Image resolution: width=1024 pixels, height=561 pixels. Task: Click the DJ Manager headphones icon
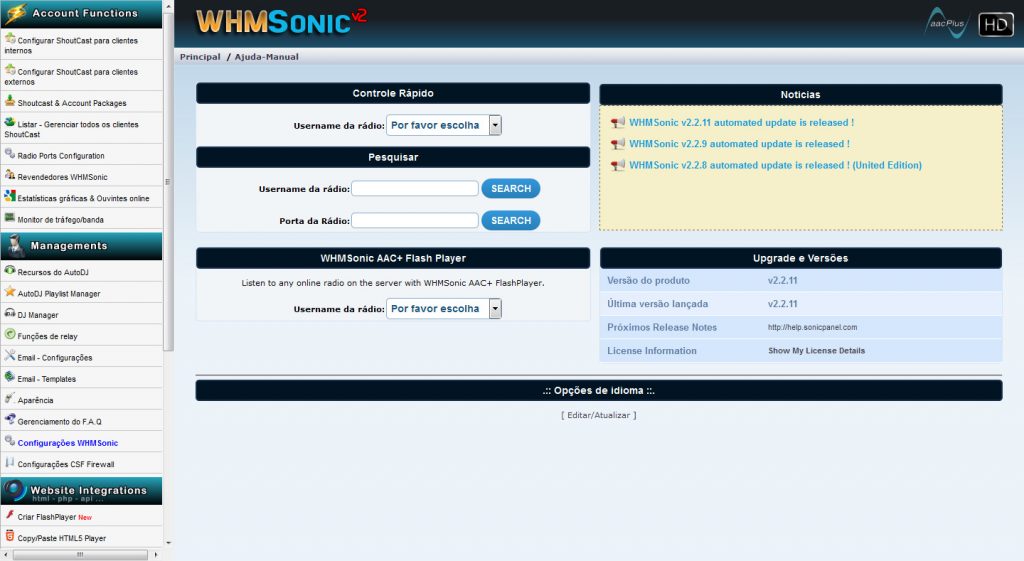click(x=9, y=314)
